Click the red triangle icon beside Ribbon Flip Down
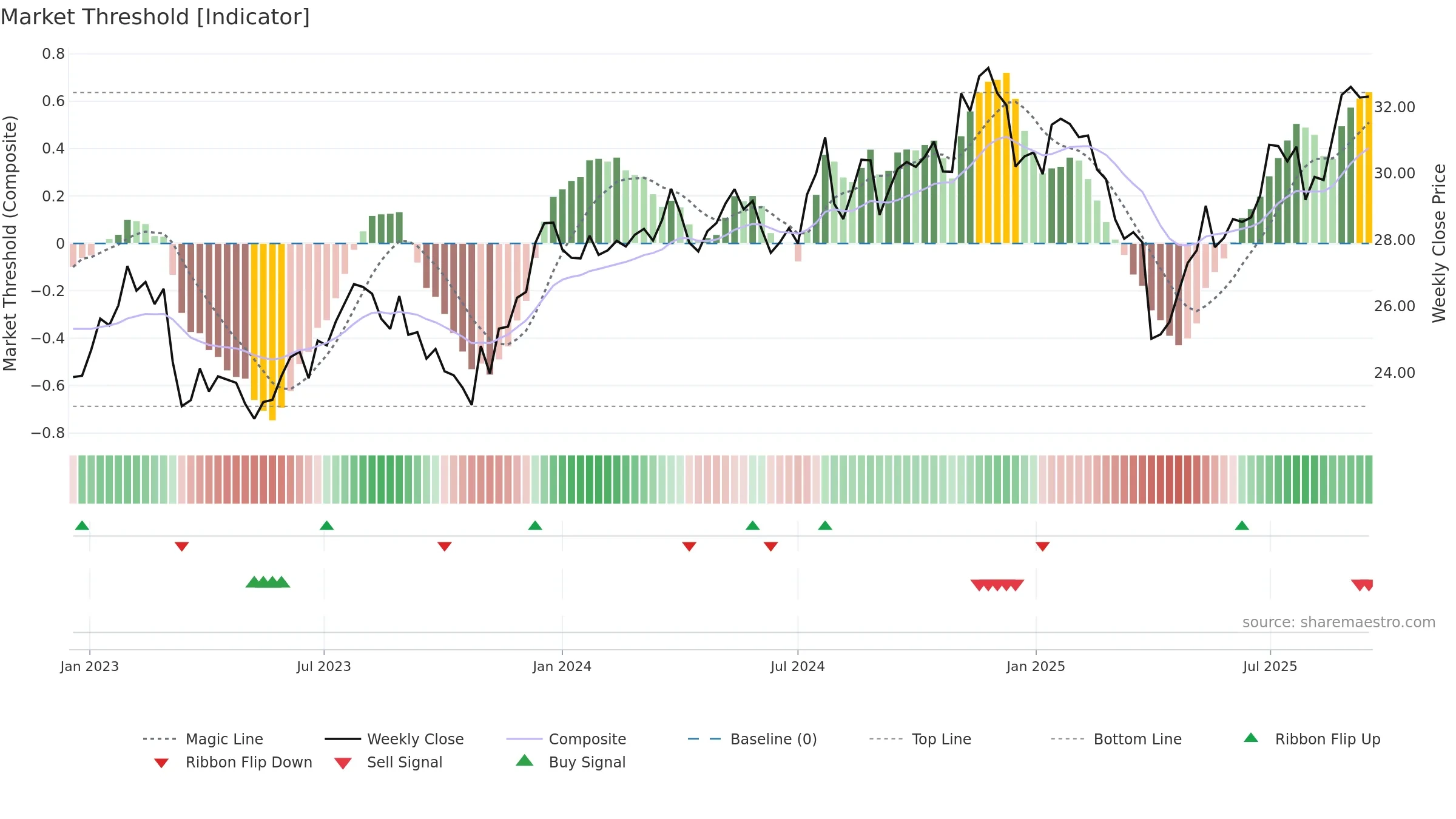 coord(161,763)
